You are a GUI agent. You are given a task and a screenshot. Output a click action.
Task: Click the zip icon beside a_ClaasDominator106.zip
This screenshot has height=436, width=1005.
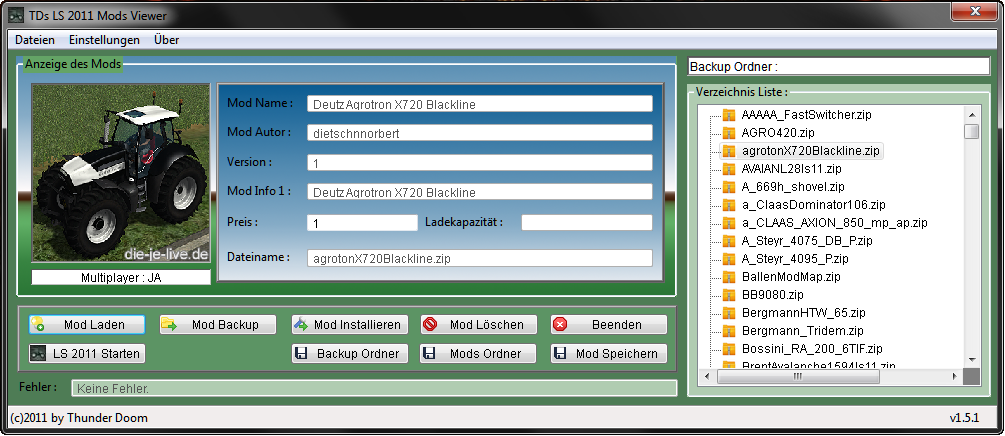click(x=729, y=205)
